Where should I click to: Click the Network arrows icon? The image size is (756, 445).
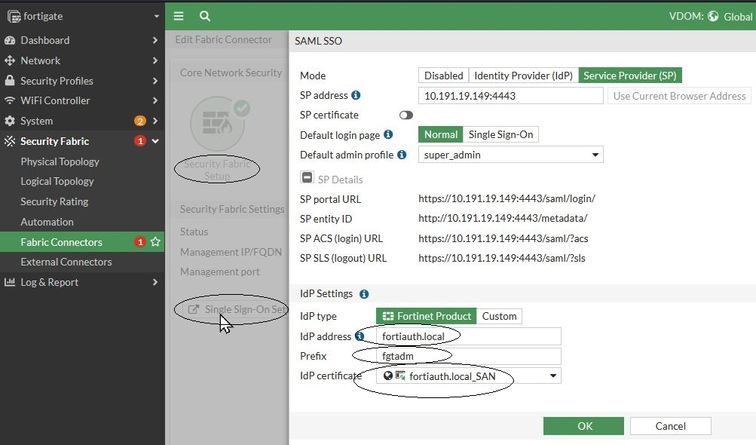(x=10, y=61)
